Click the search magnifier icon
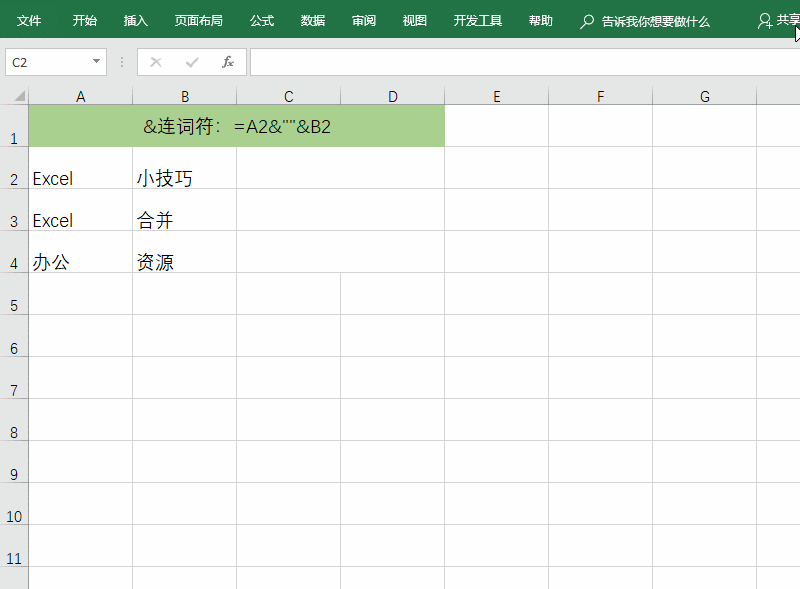800x589 pixels. (587, 21)
